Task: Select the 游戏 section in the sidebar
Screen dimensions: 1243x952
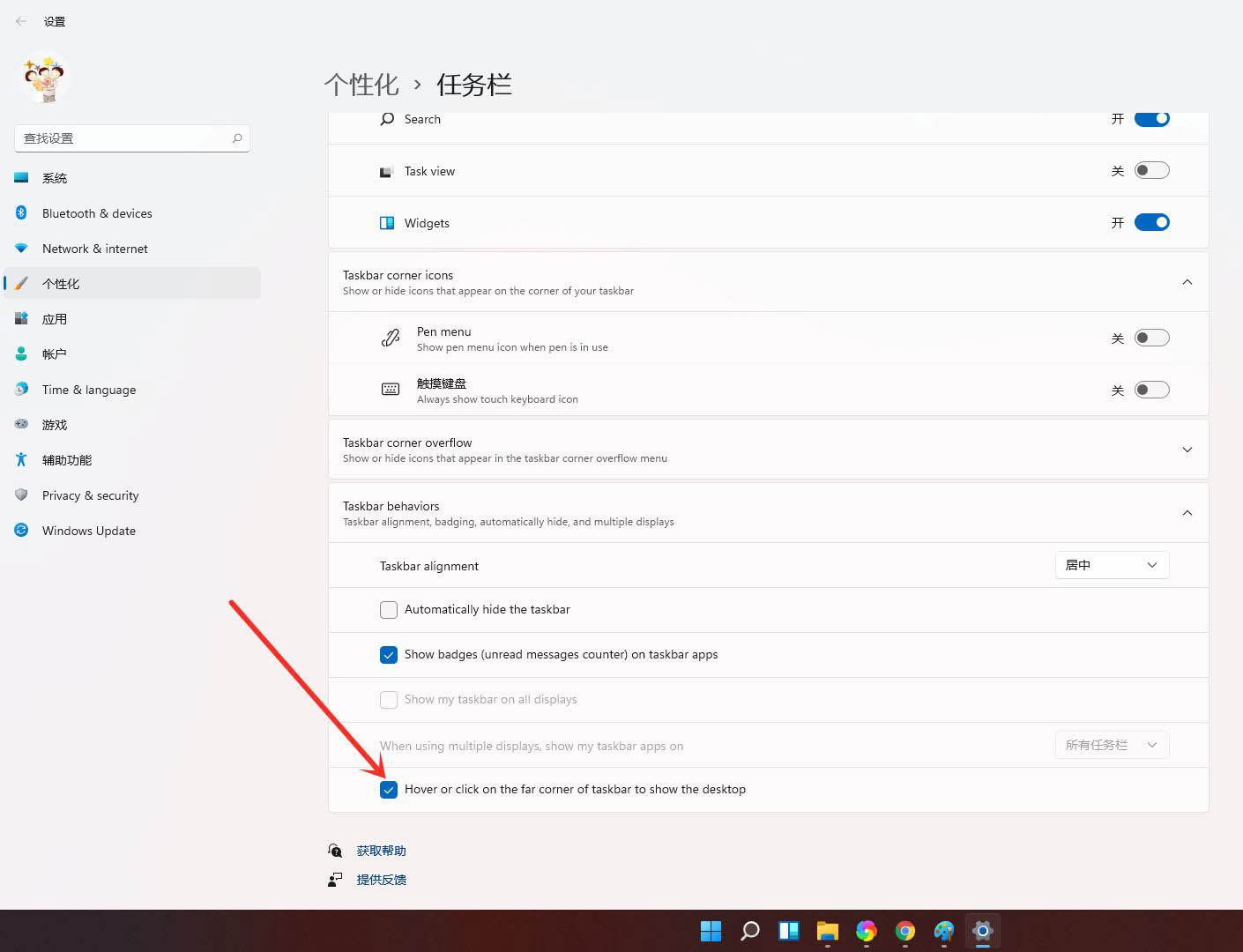Action: (x=55, y=424)
